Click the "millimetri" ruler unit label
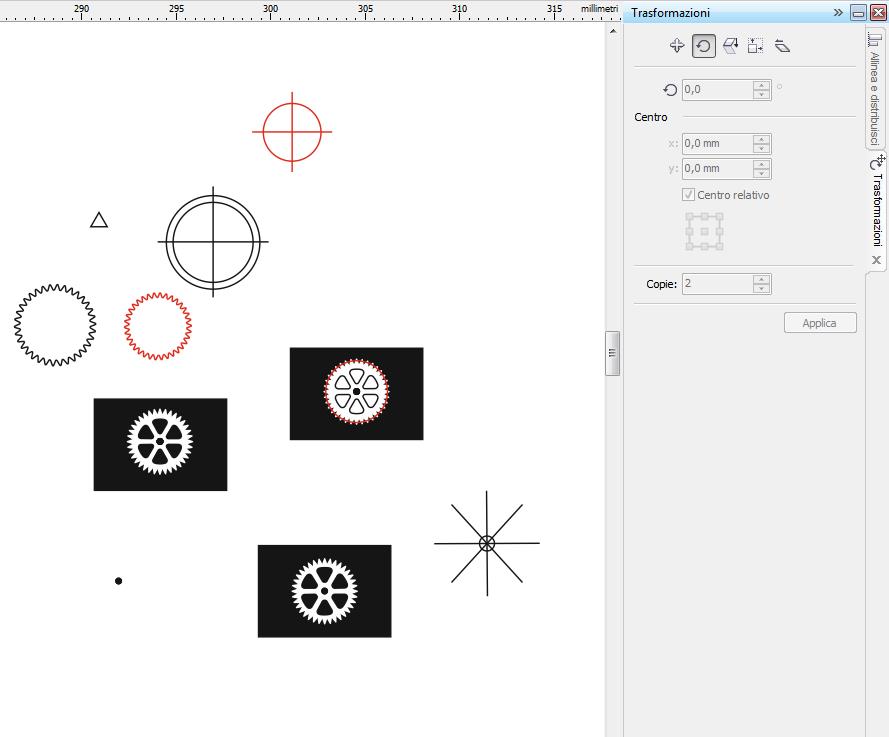The width and height of the screenshot is (889, 737). pos(599,9)
